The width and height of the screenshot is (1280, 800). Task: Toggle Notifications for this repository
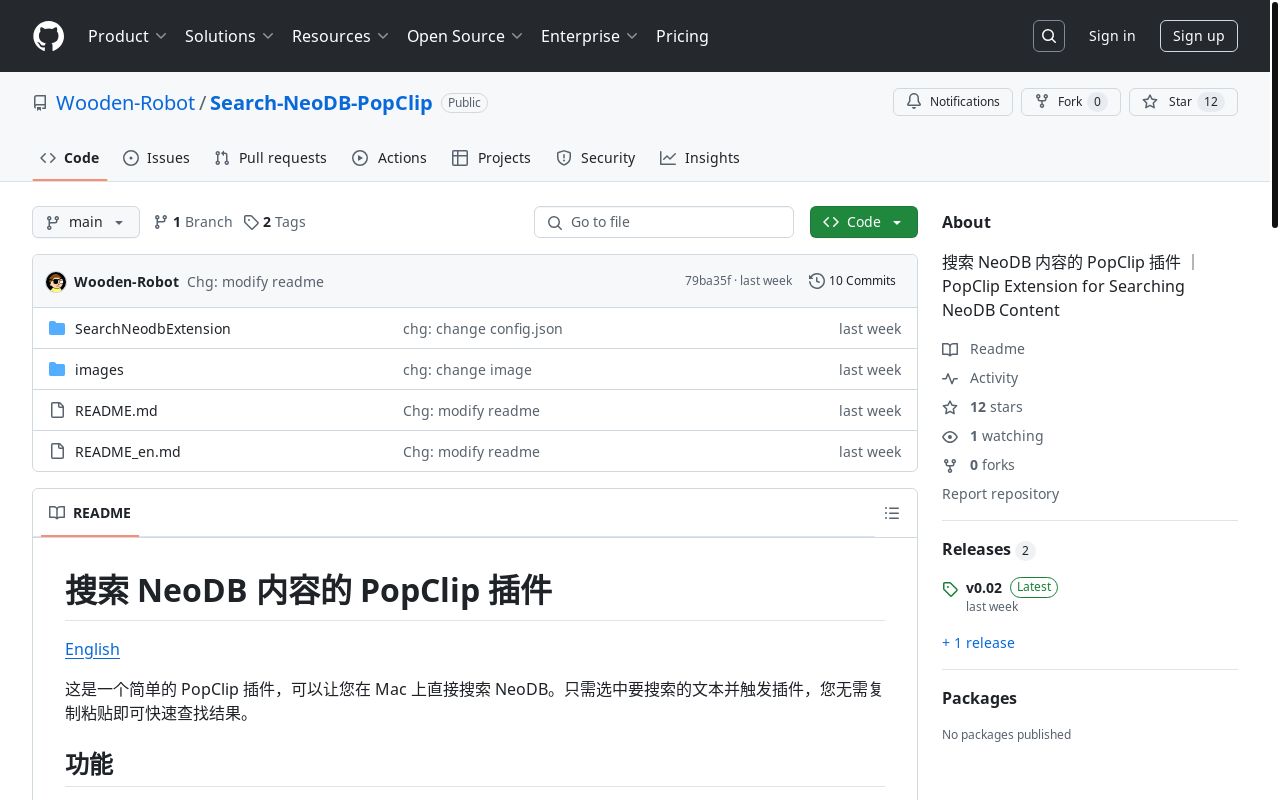click(952, 101)
